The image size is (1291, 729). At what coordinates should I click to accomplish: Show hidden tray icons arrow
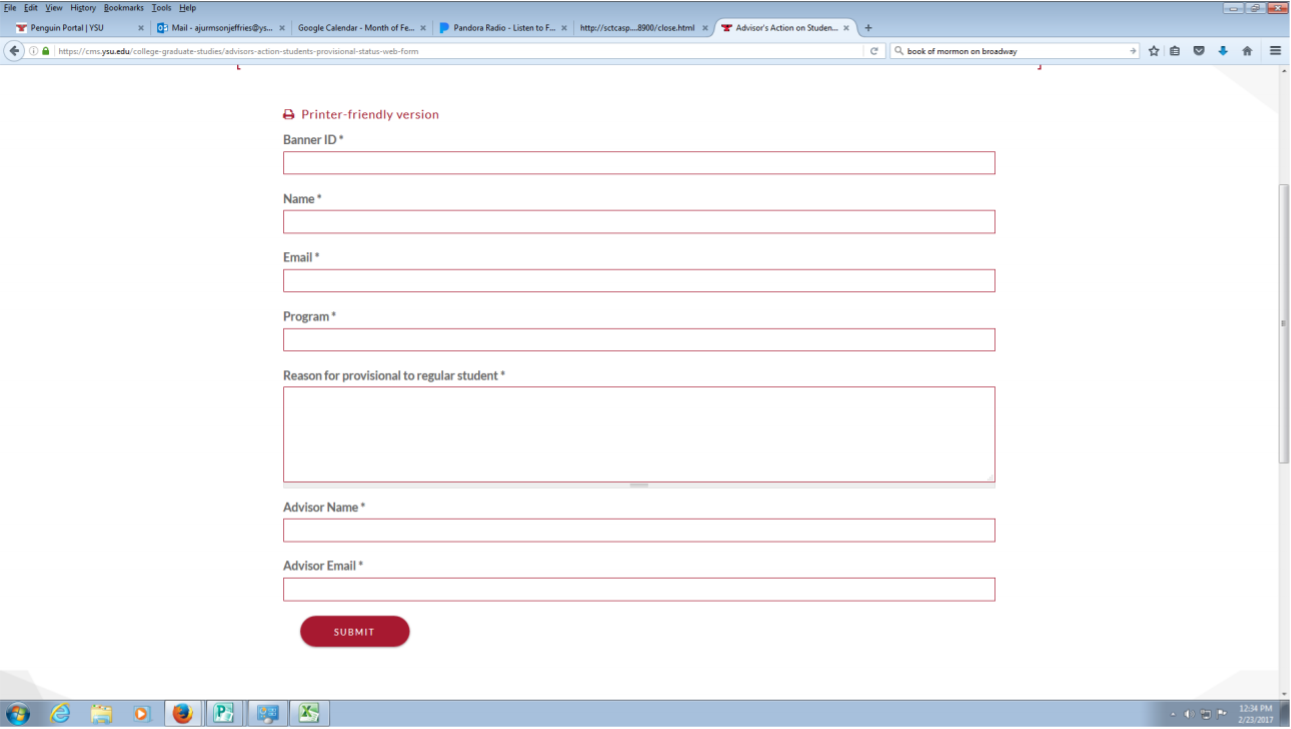coord(1172,714)
